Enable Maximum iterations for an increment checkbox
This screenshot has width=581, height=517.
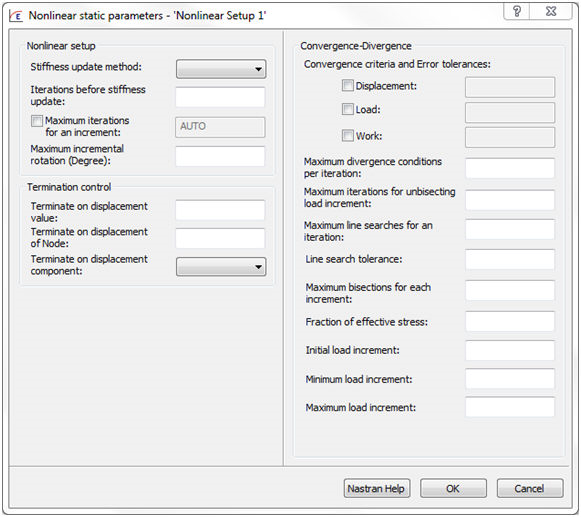pos(37,121)
